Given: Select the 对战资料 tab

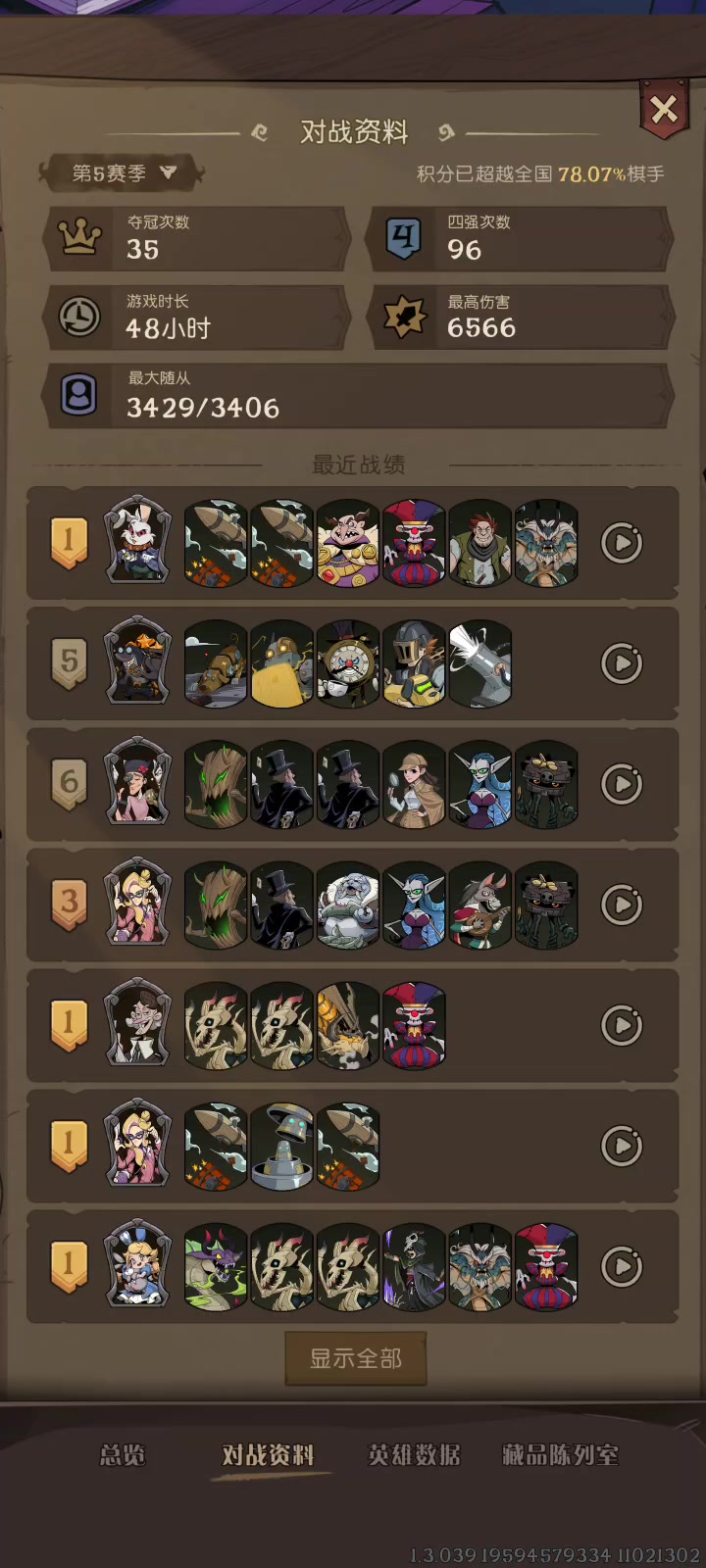Looking at the screenshot, I should 268,1455.
